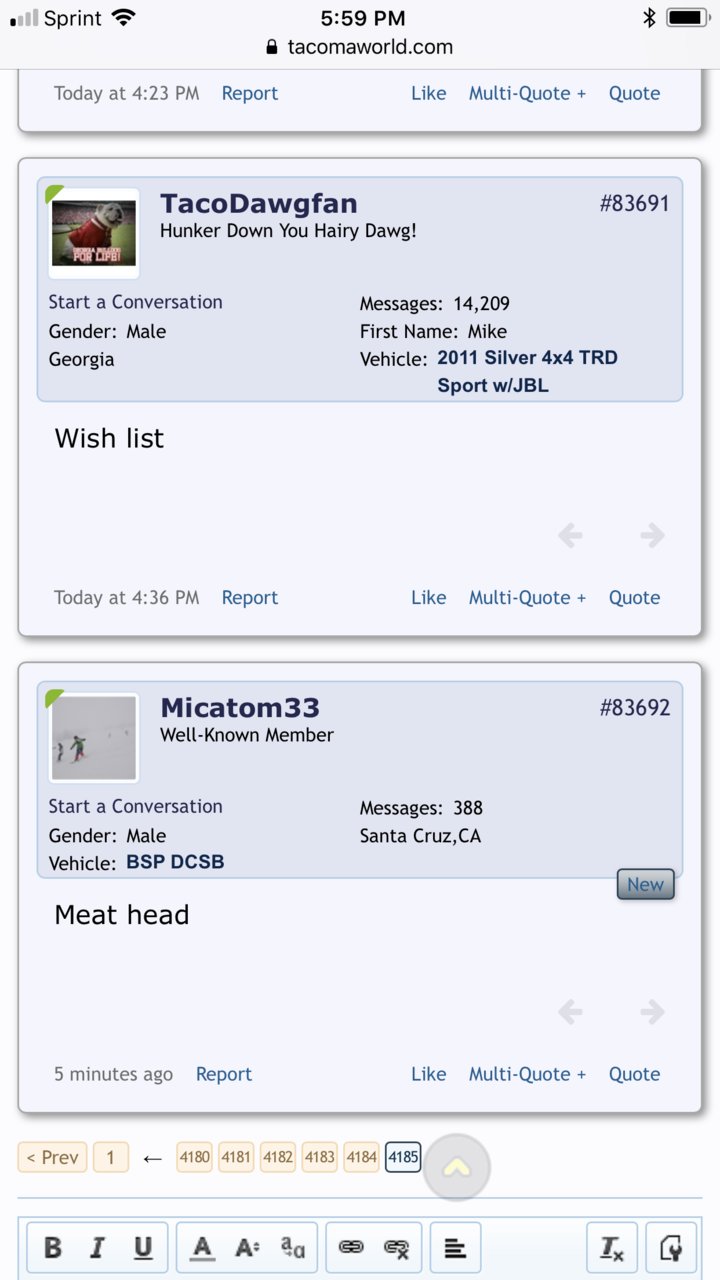Screen dimensions: 720x1280
Task: Open the text color picker
Action: (202, 1247)
